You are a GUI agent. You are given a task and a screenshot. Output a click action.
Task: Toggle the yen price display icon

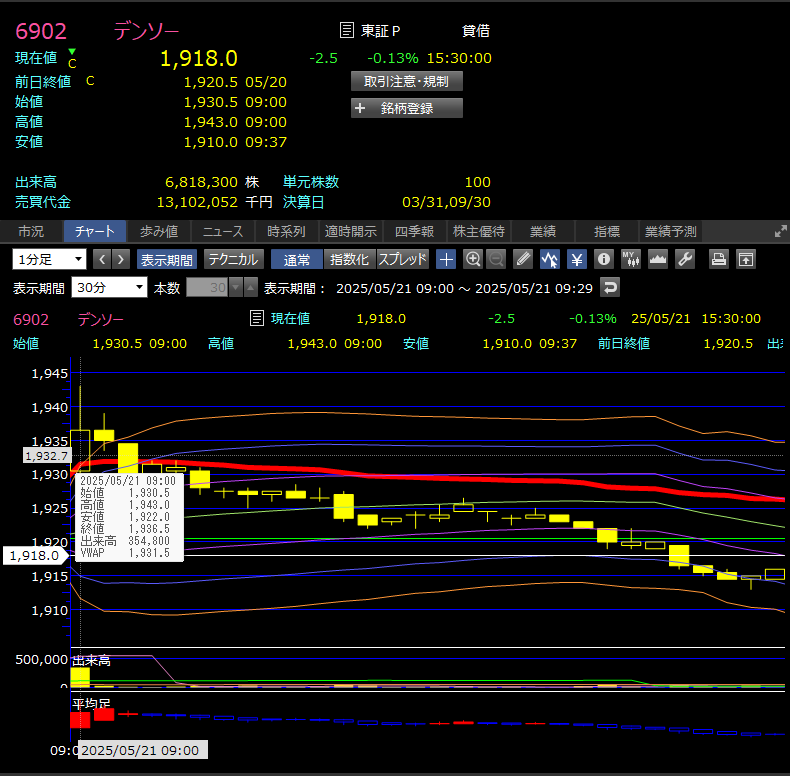tap(577, 260)
